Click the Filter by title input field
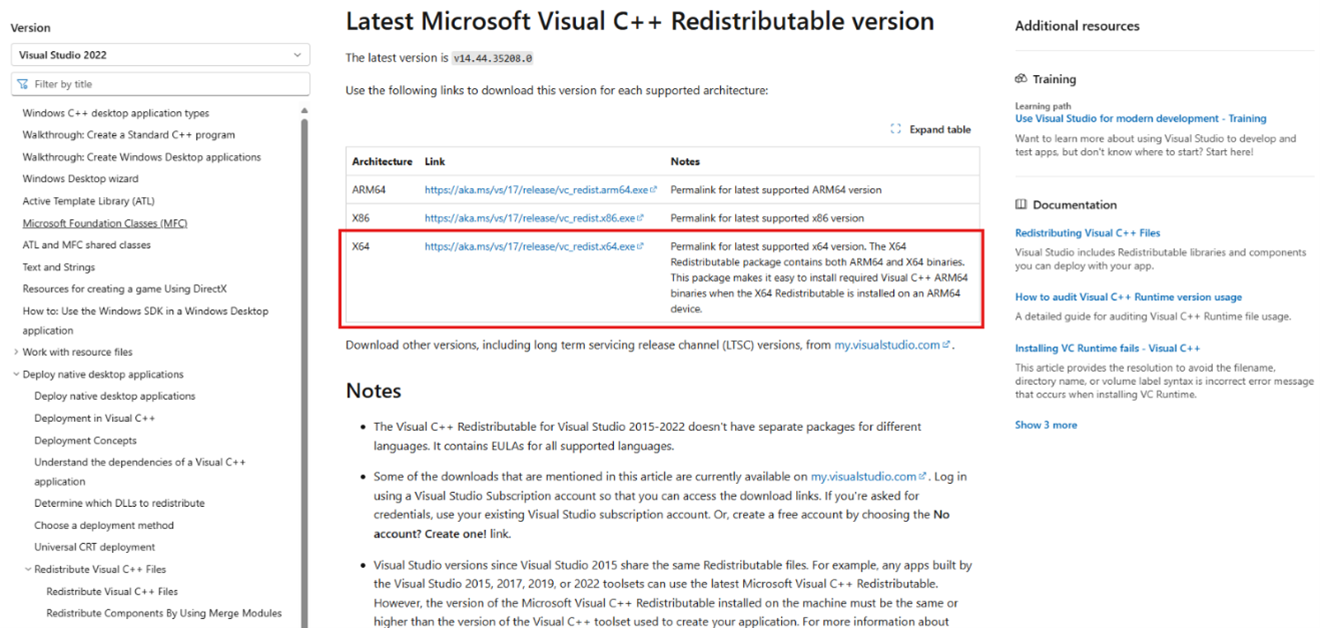The image size is (1320, 628). pyautogui.click(x=160, y=84)
